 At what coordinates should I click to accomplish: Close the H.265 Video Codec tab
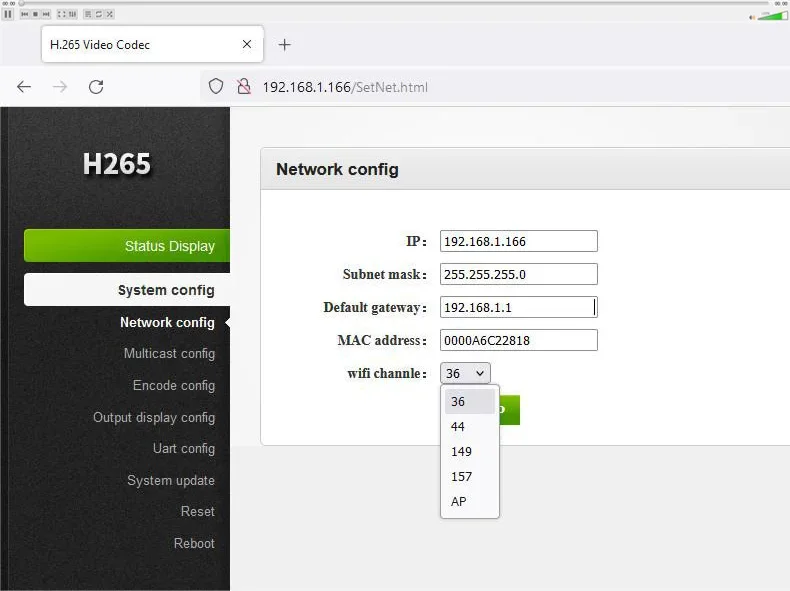247,45
